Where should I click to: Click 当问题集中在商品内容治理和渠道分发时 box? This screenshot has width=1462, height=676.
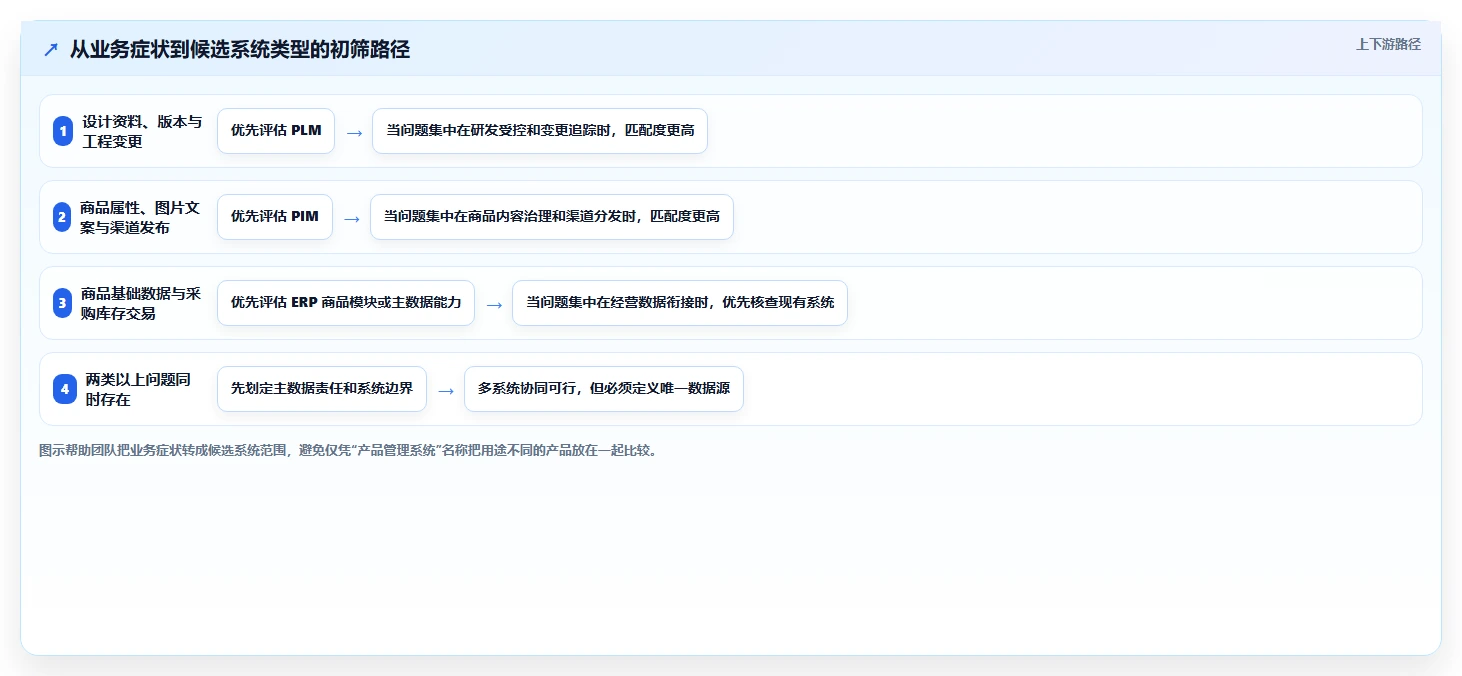(x=552, y=217)
